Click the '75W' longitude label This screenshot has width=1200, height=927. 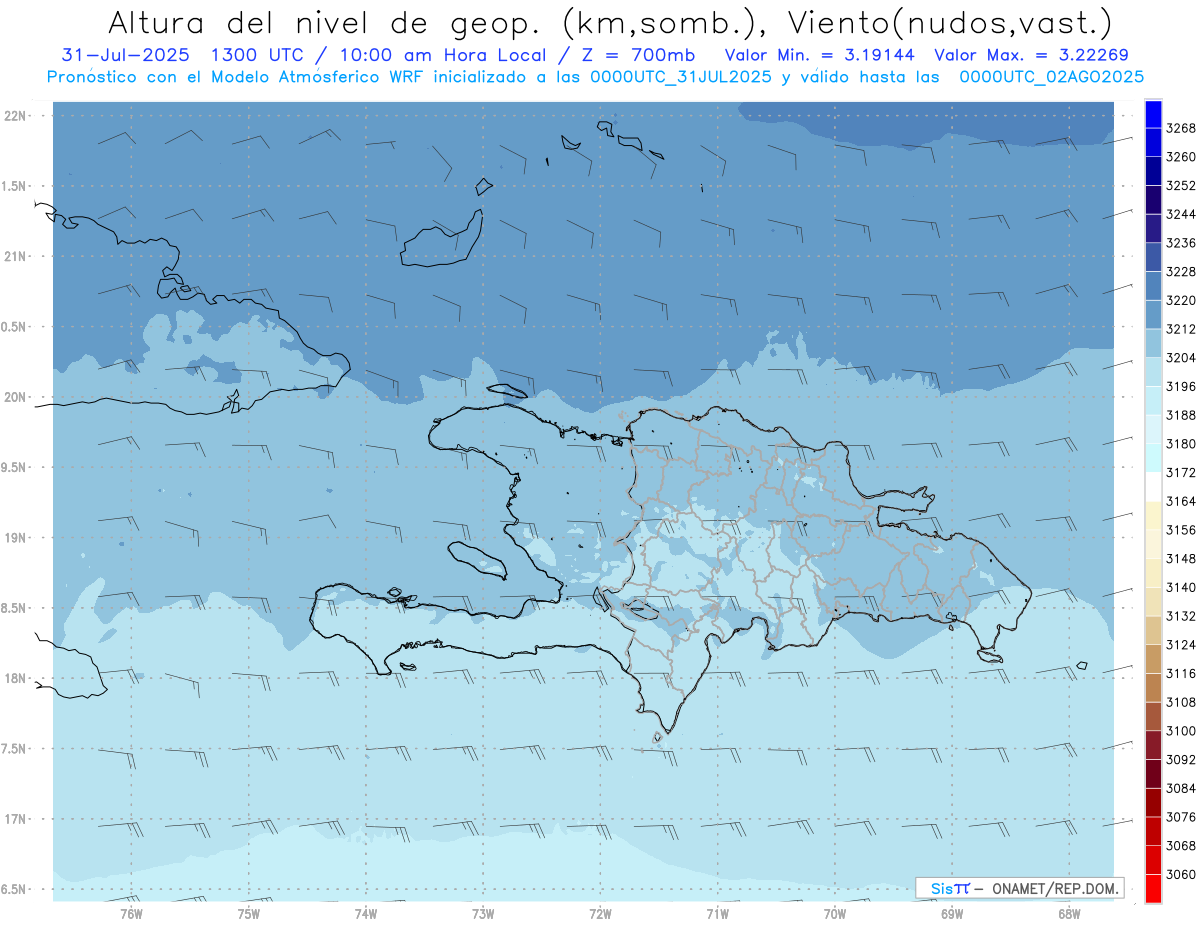coord(248,912)
